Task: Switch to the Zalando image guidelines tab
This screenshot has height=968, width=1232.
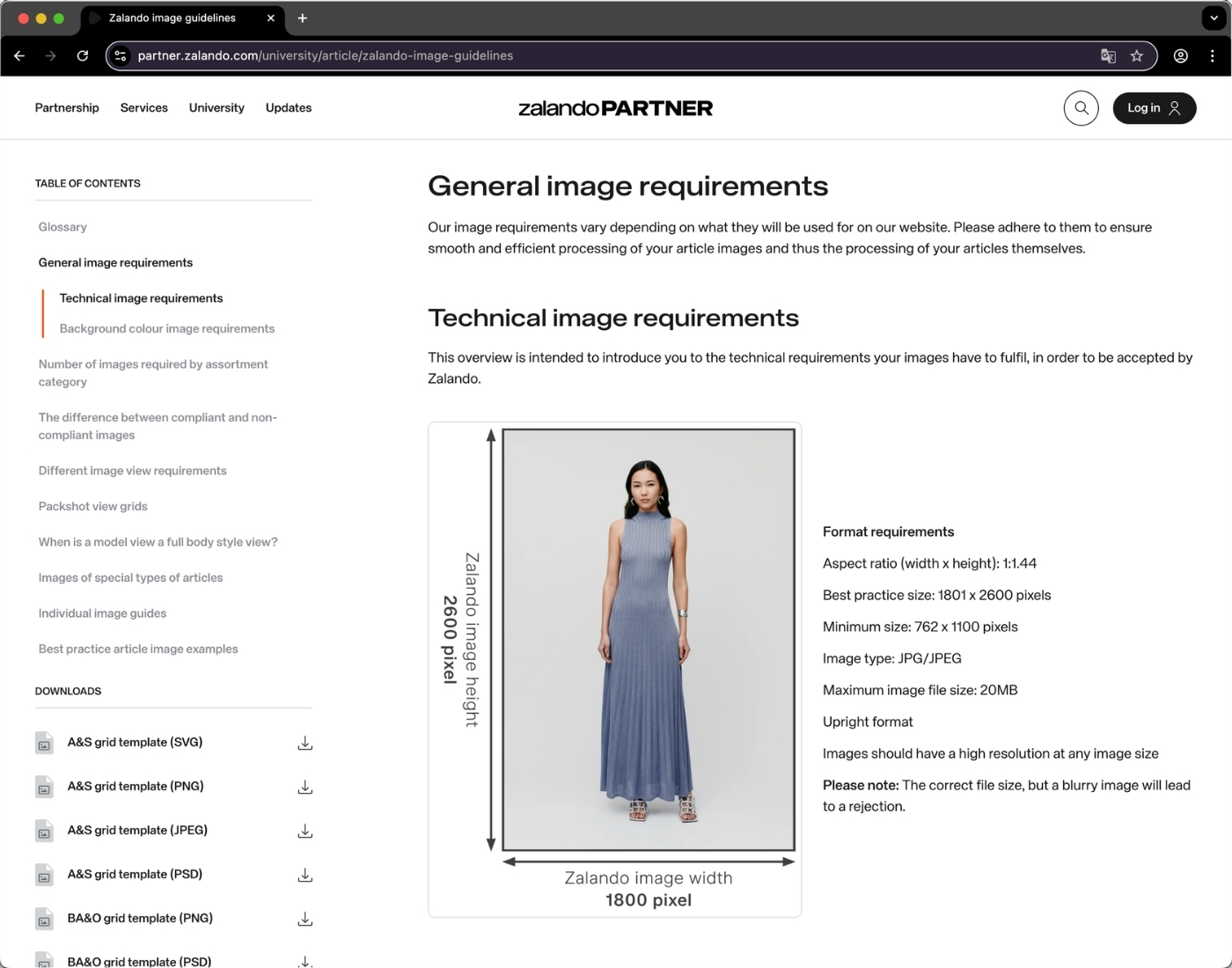Action: [x=172, y=18]
